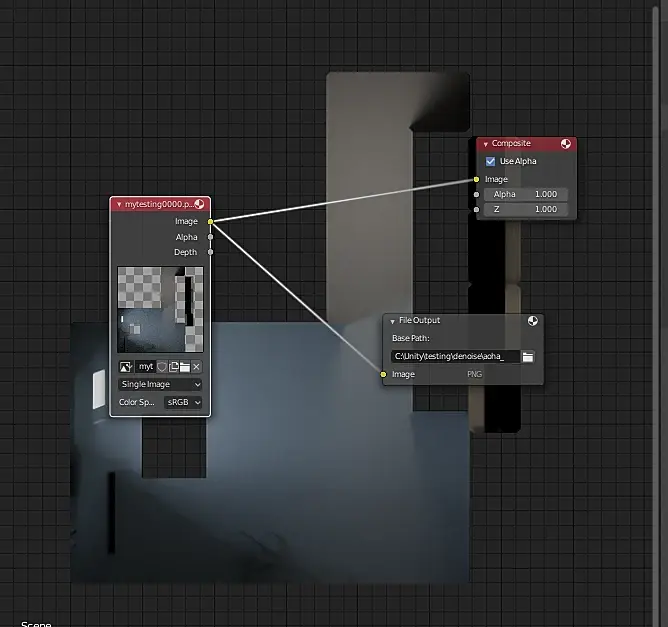
Task: Select the File Output node title
Action: coord(420,320)
